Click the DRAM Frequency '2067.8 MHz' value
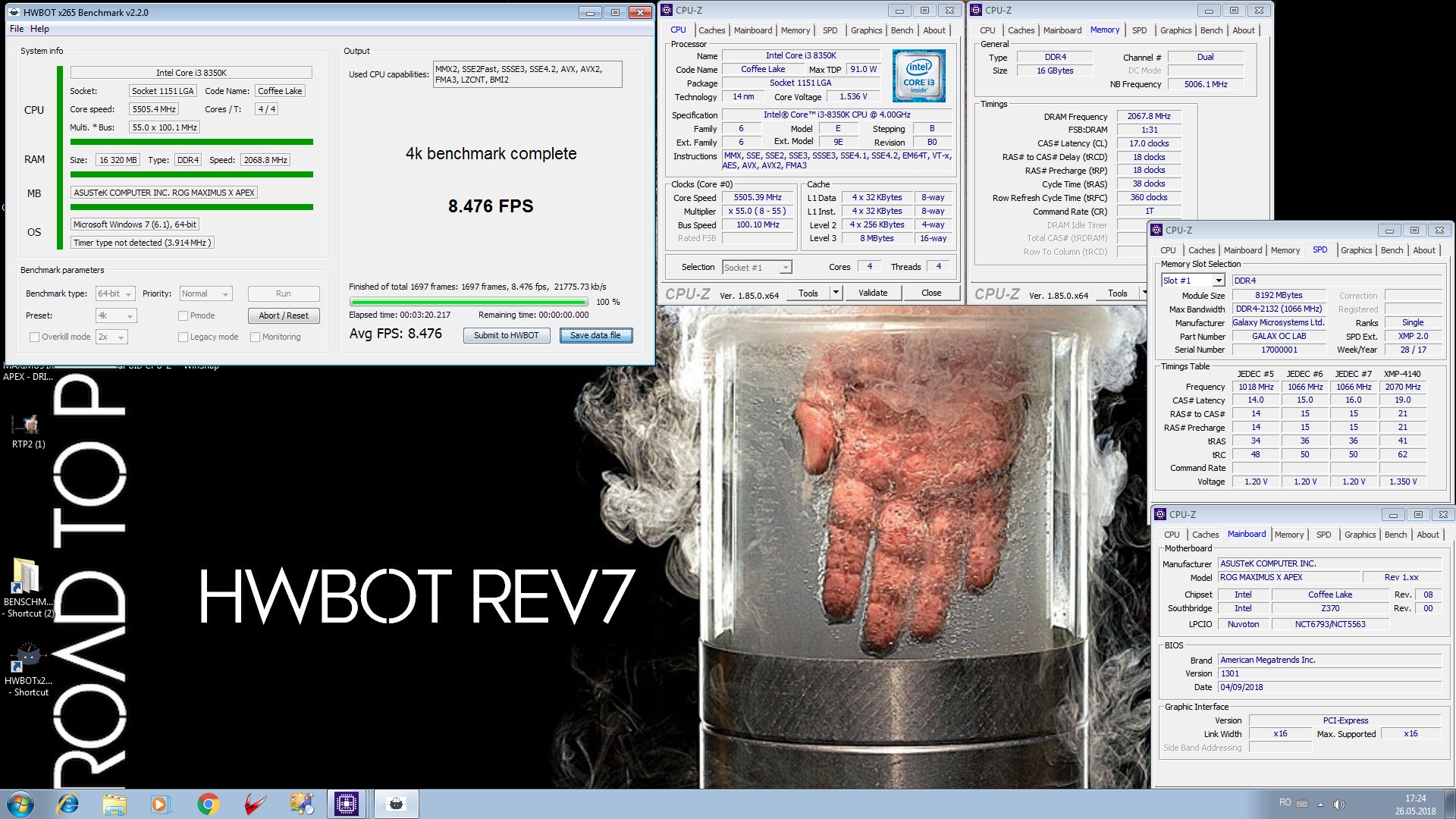Image resolution: width=1456 pixels, height=819 pixels. pos(1148,116)
